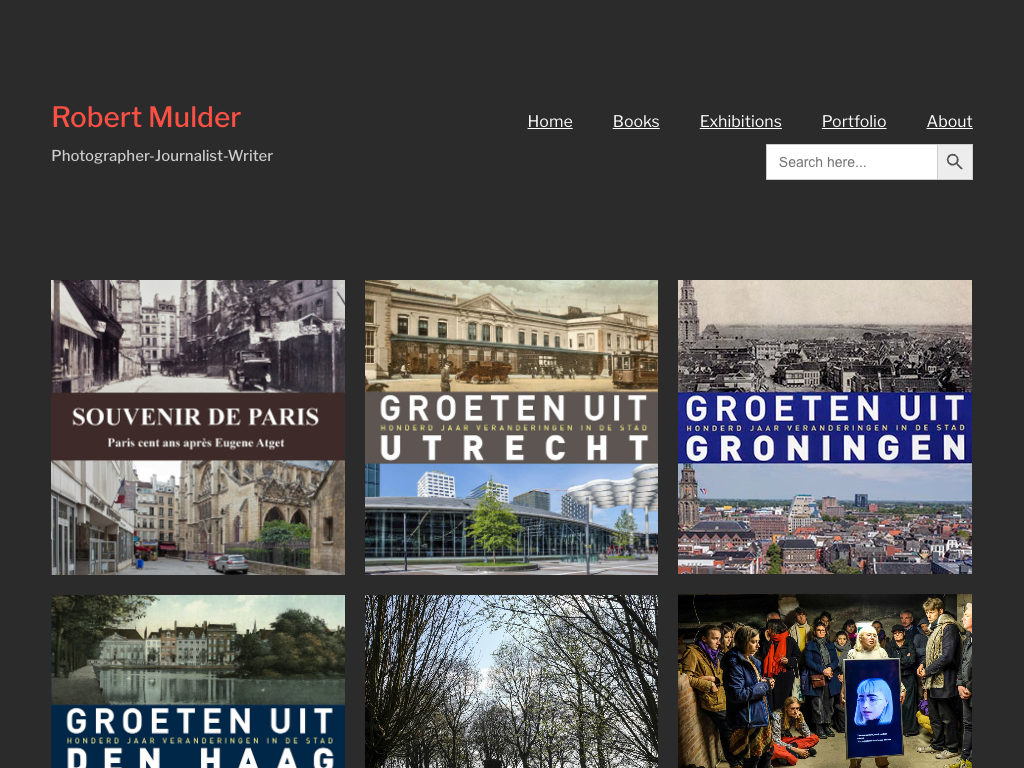Click the colour Groningen rooftops photo

[825, 519]
